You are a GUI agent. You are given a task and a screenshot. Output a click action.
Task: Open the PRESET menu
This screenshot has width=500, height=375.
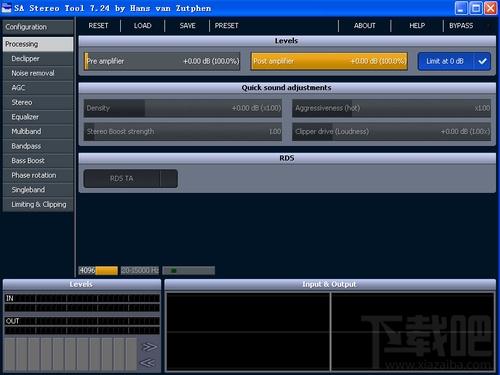227,26
